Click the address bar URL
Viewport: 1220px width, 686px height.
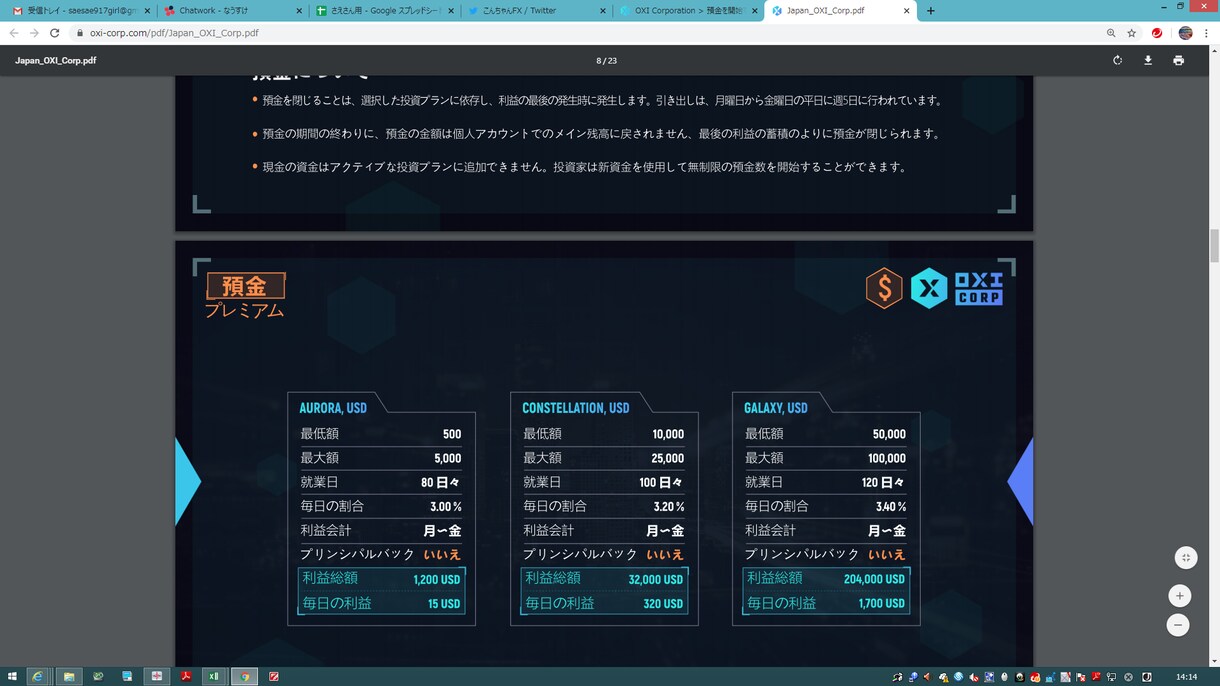(x=174, y=33)
